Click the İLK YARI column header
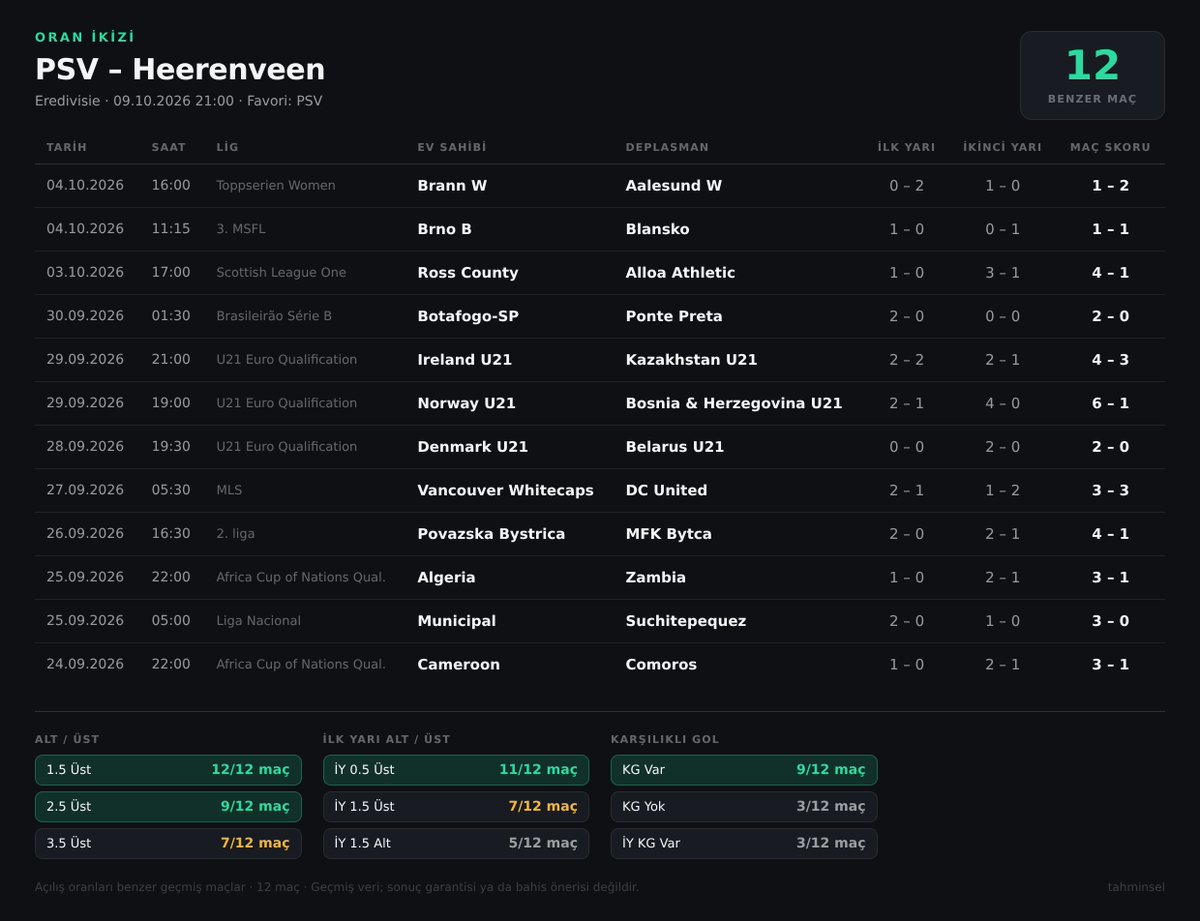Screen dimensions: 1200x921 click(x=906, y=147)
